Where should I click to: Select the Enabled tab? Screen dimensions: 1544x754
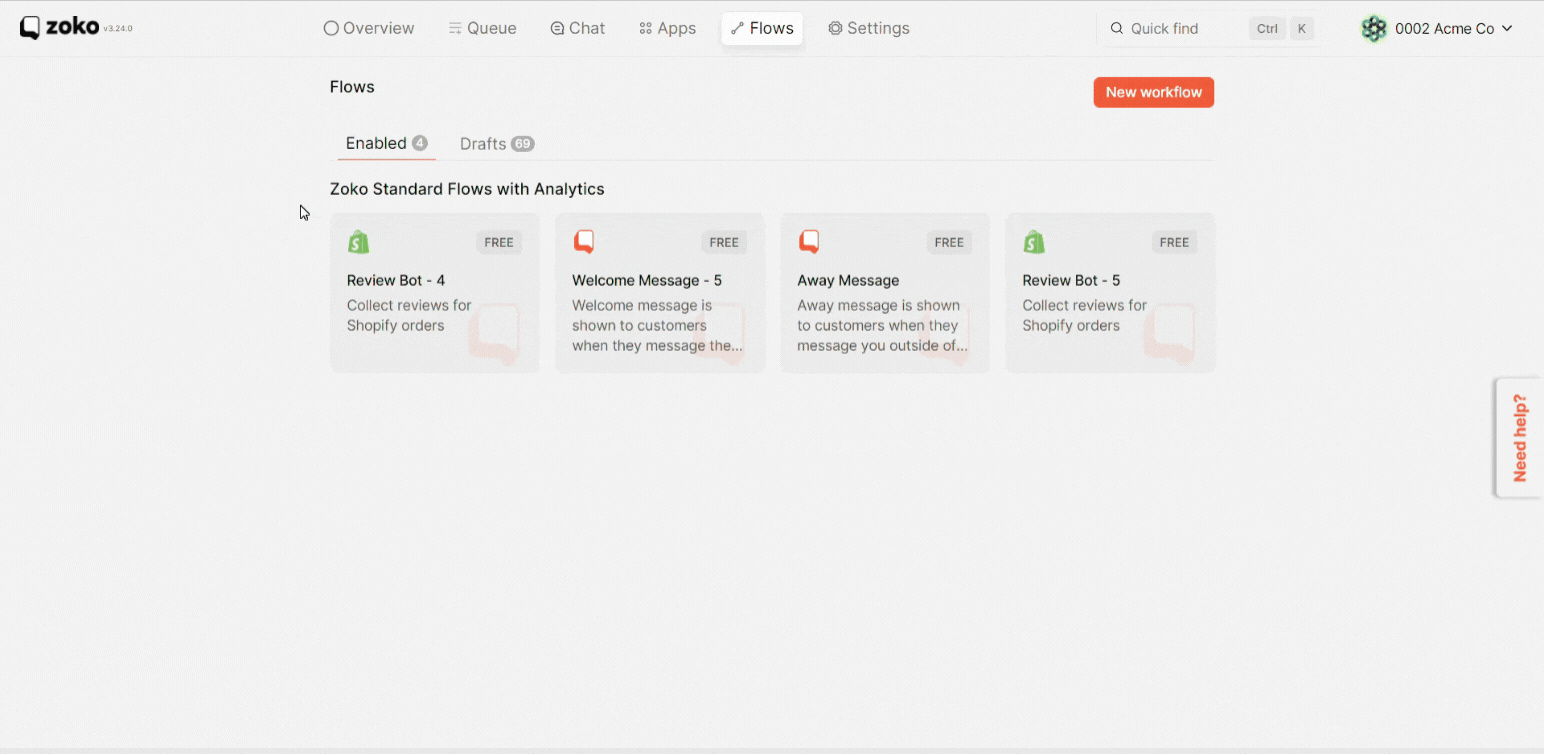(x=386, y=143)
